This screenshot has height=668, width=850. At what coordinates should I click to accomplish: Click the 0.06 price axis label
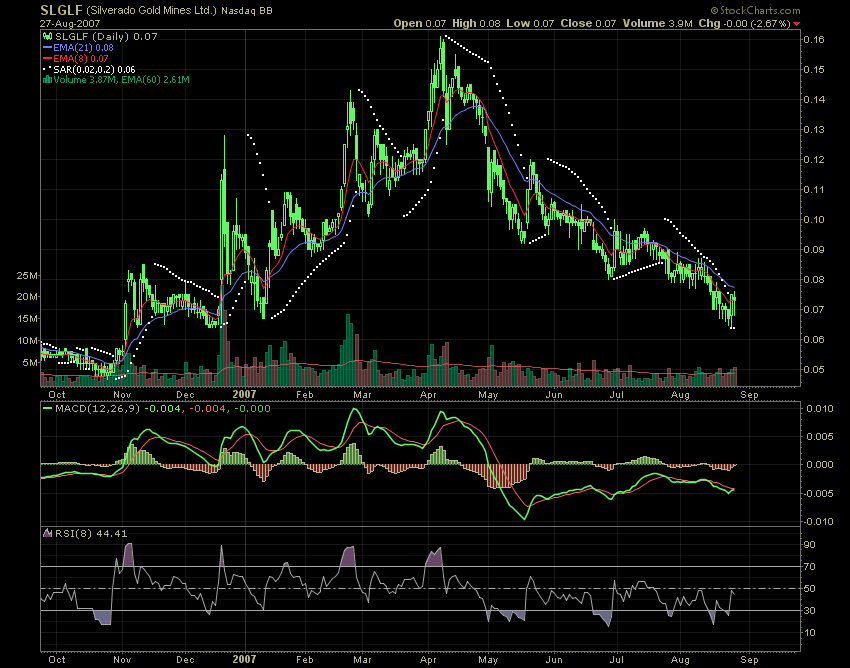click(814, 340)
